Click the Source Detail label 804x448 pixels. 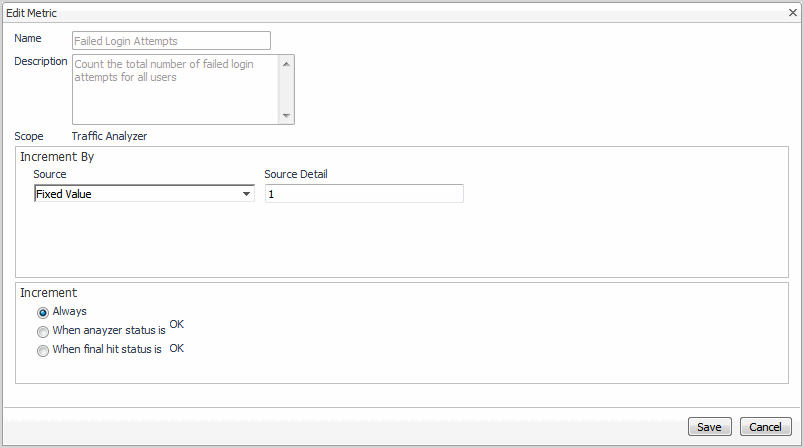point(296,174)
